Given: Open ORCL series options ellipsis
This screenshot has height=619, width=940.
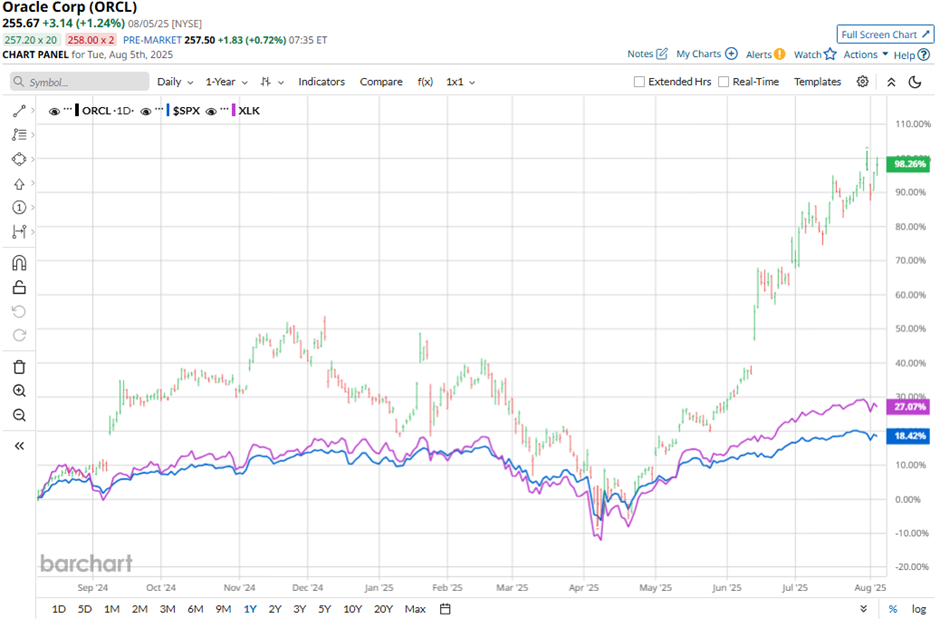Looking at the screenshot, I should pyautogui.click(x=68, y=109).
